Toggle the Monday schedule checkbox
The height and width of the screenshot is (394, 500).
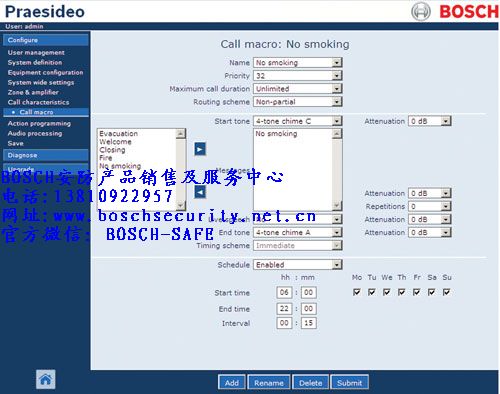click(x=356, y=292)
